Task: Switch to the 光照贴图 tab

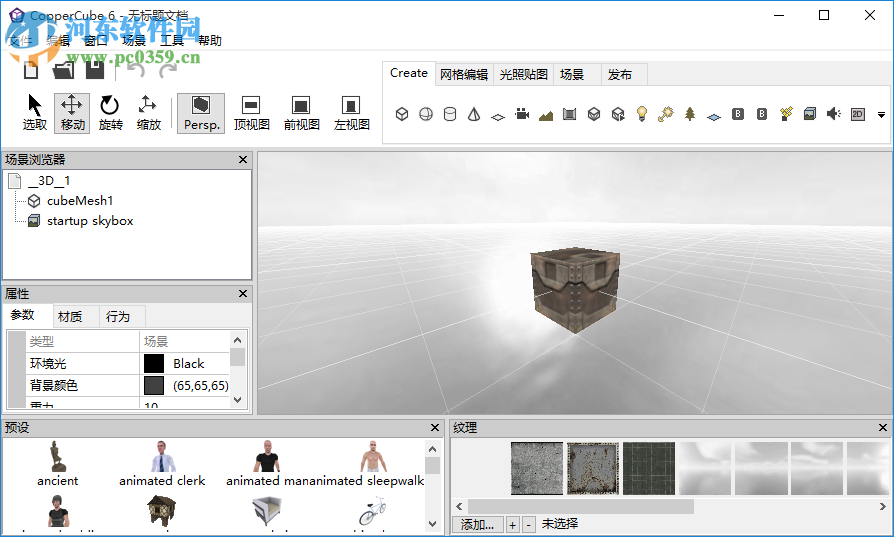Action: [x=523, y=75]
